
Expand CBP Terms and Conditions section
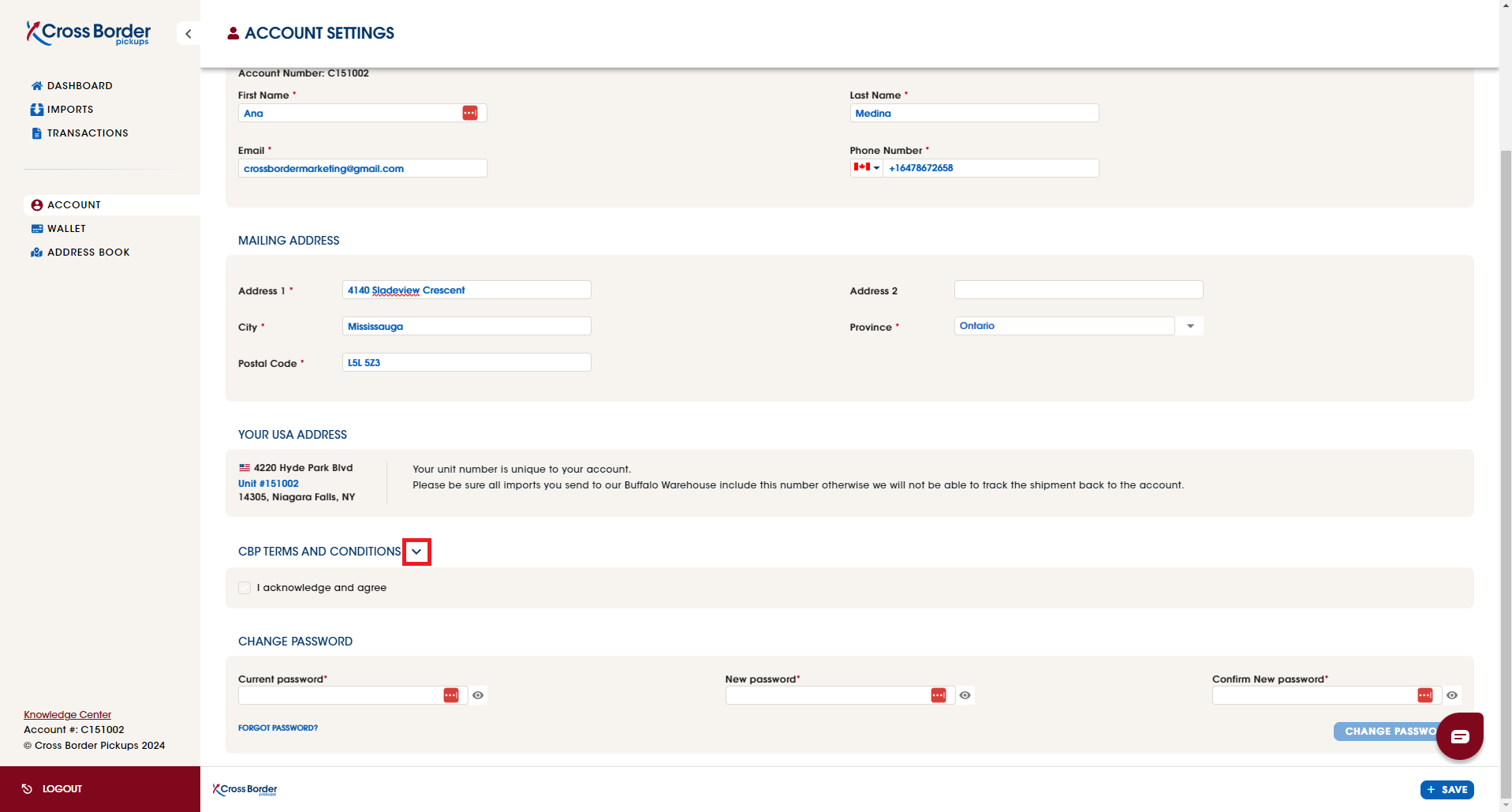pyautogui.click(x=416, y=552)
